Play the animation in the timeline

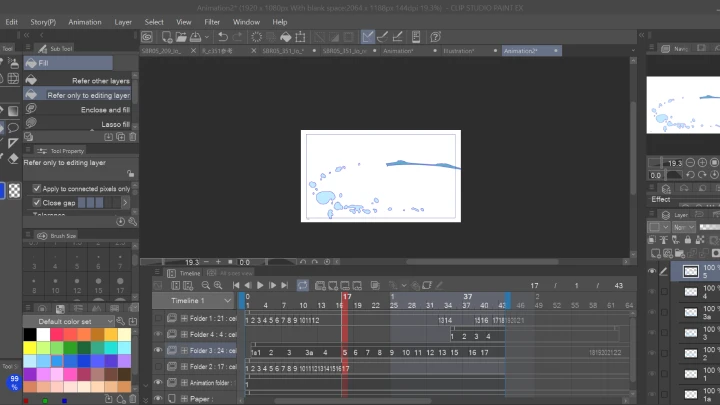260,286
